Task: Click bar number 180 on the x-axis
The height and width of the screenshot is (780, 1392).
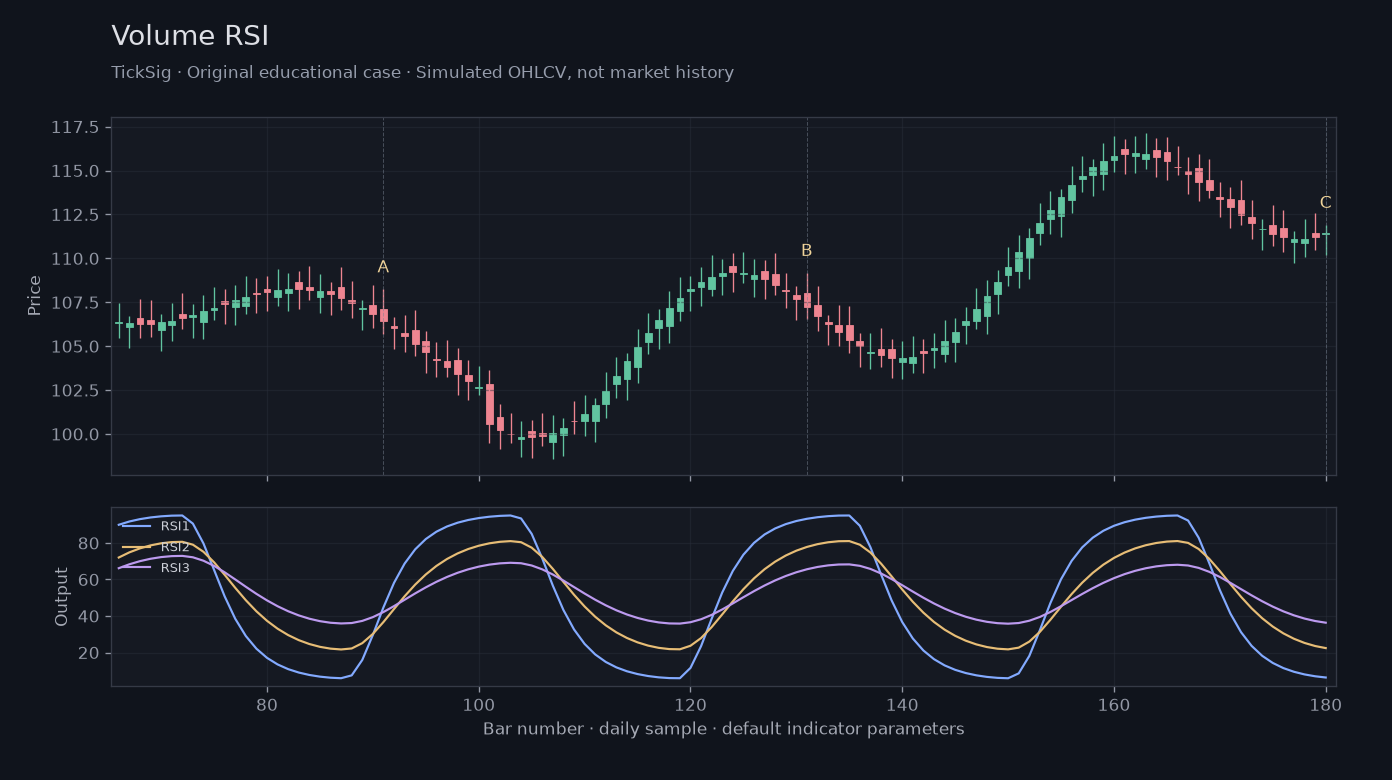Action: (1325, 704)
